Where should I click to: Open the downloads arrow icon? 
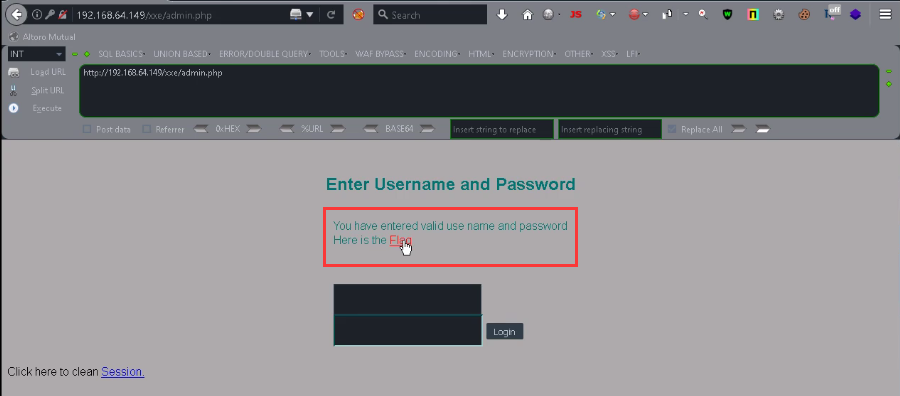[502, 15]
